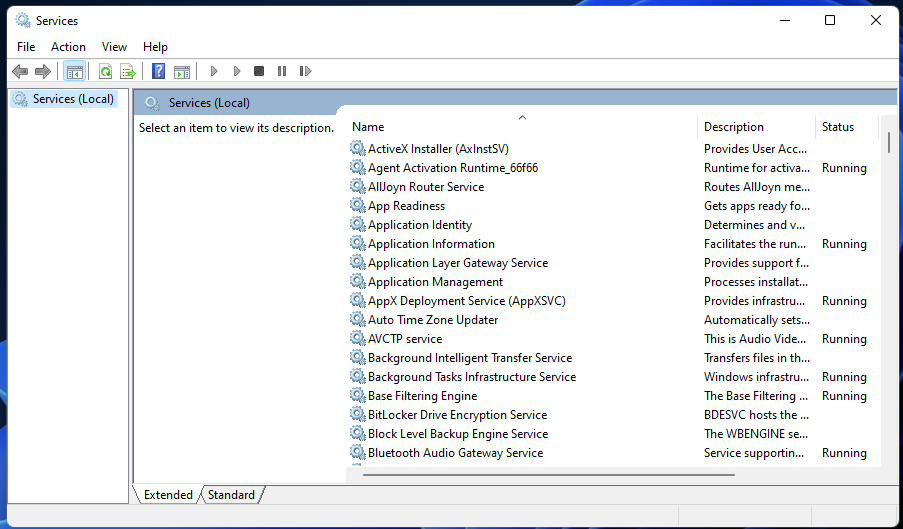Select Background Intelligent Transfer Service
This screenshot has width=903, height=529.
coord(470,357)
